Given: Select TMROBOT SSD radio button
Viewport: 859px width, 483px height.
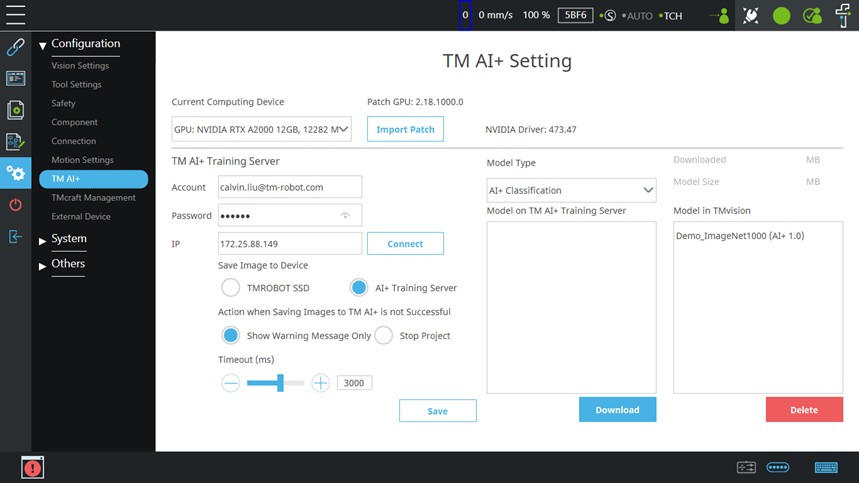Looking at the screenshot, I should pyautogui.click(x=231, y=288).
